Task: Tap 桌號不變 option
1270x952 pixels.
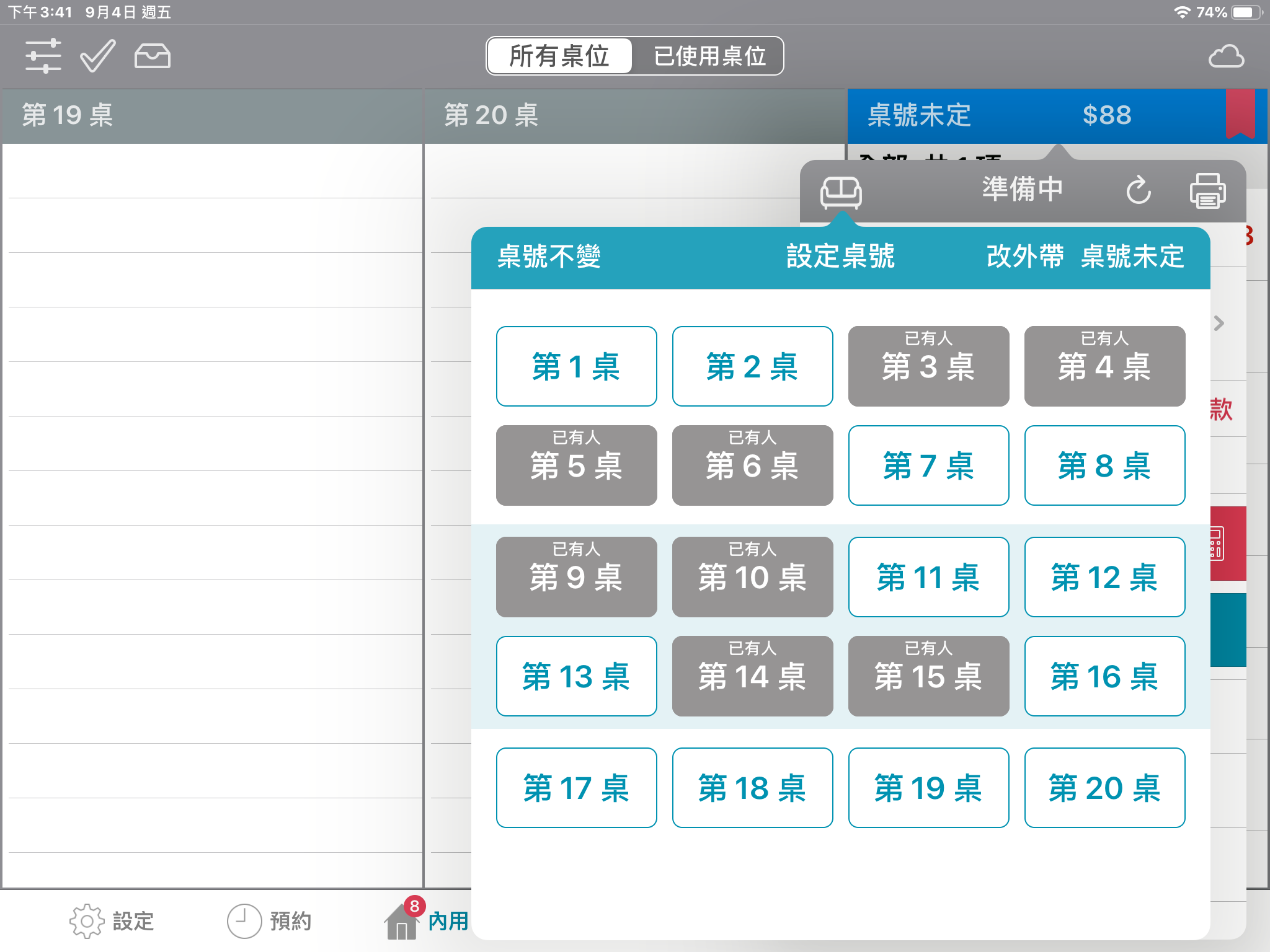Action: [549, 257]
